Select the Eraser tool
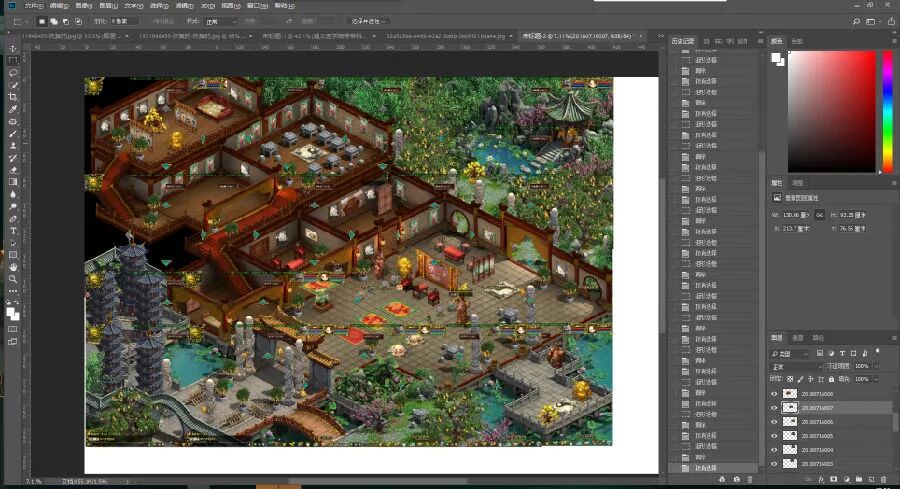Image resolution: width=900 pixels, height=489 pixels. (13, 170)
